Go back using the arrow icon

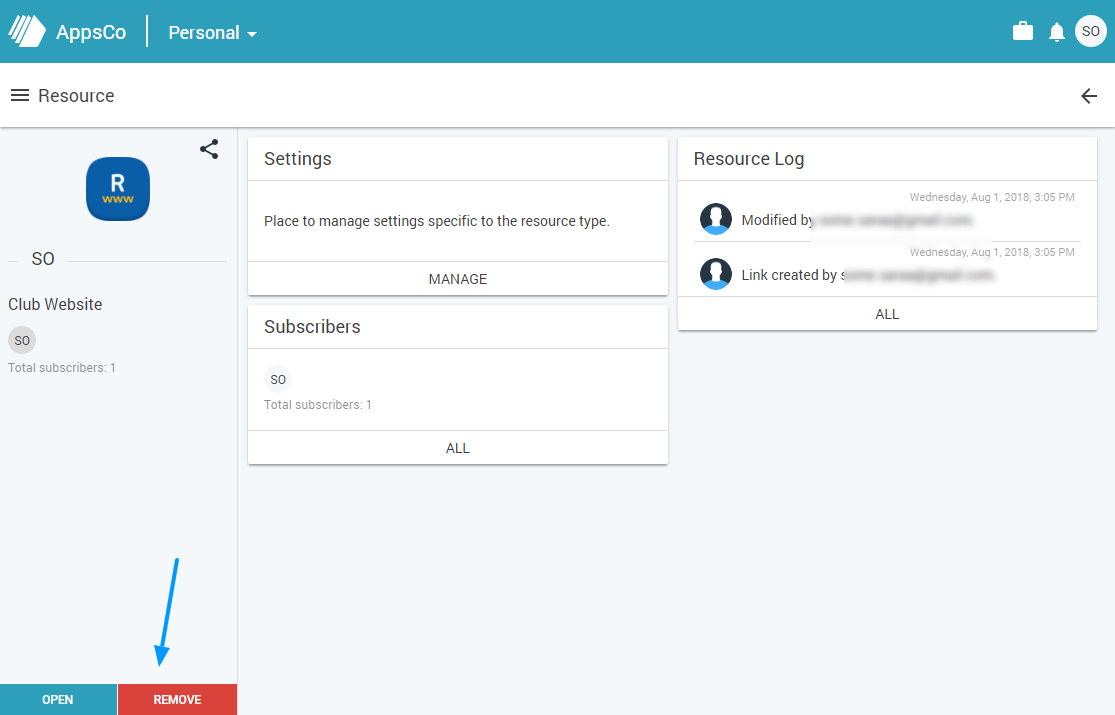pos(1089,95)
